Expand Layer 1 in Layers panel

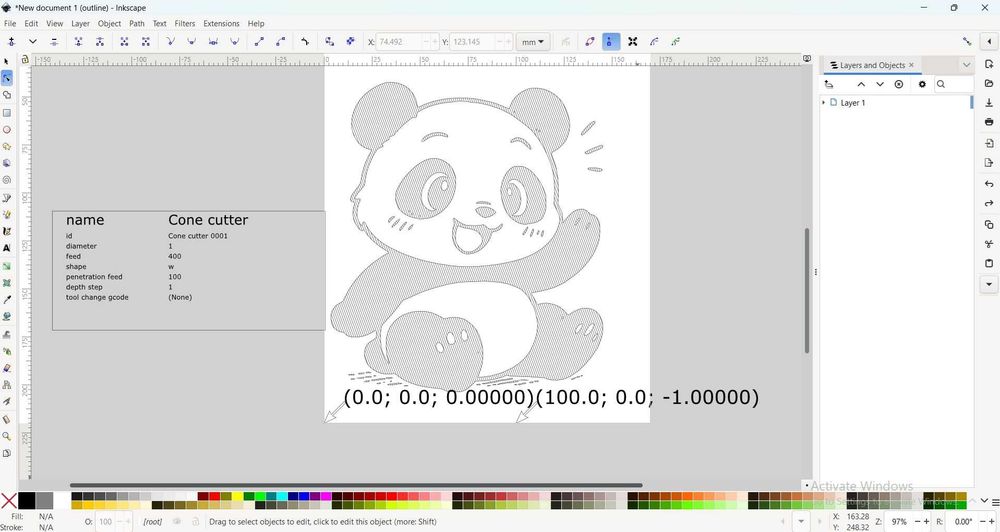click(823, 103)
